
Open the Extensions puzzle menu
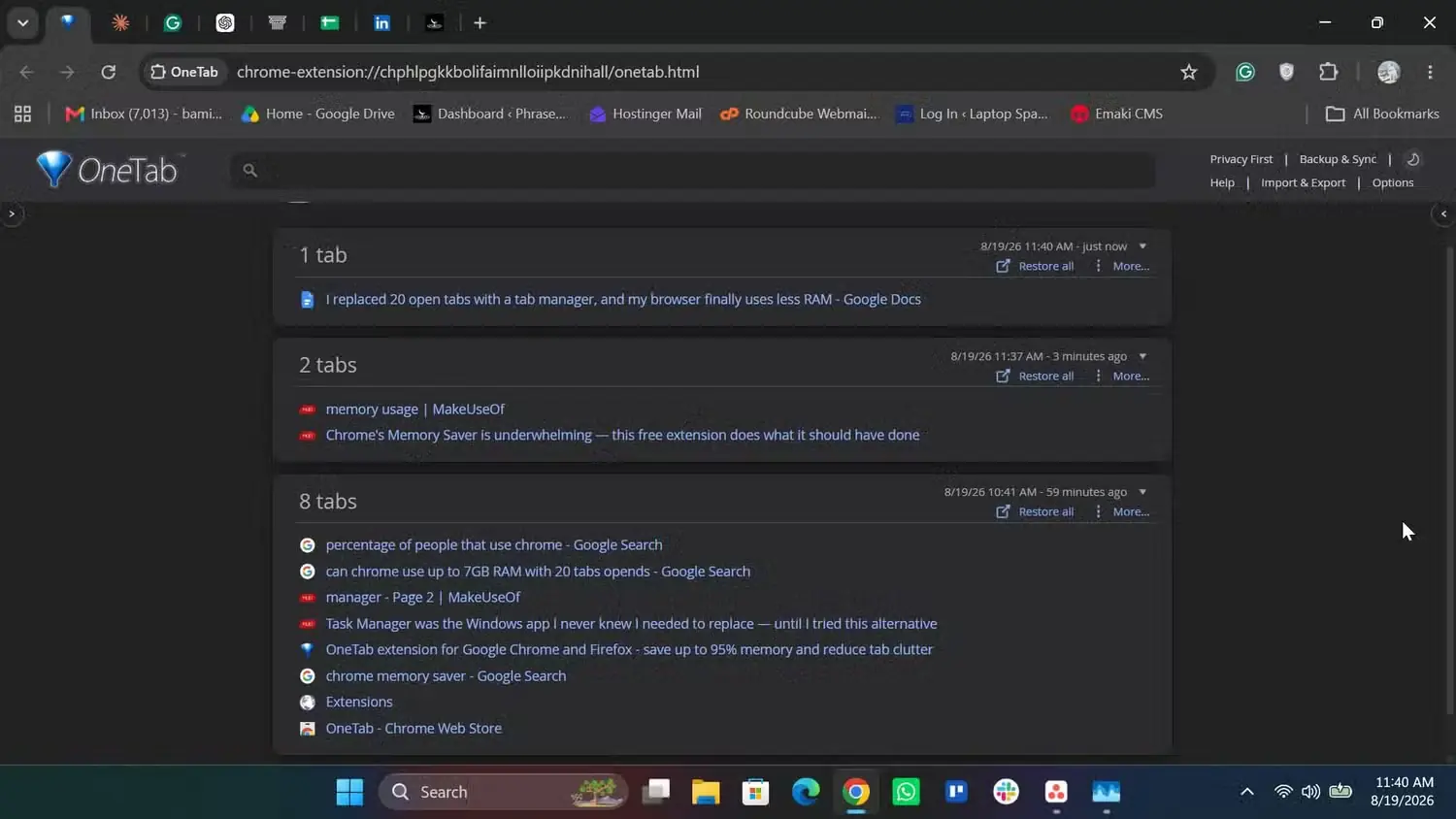point(1329,72)
